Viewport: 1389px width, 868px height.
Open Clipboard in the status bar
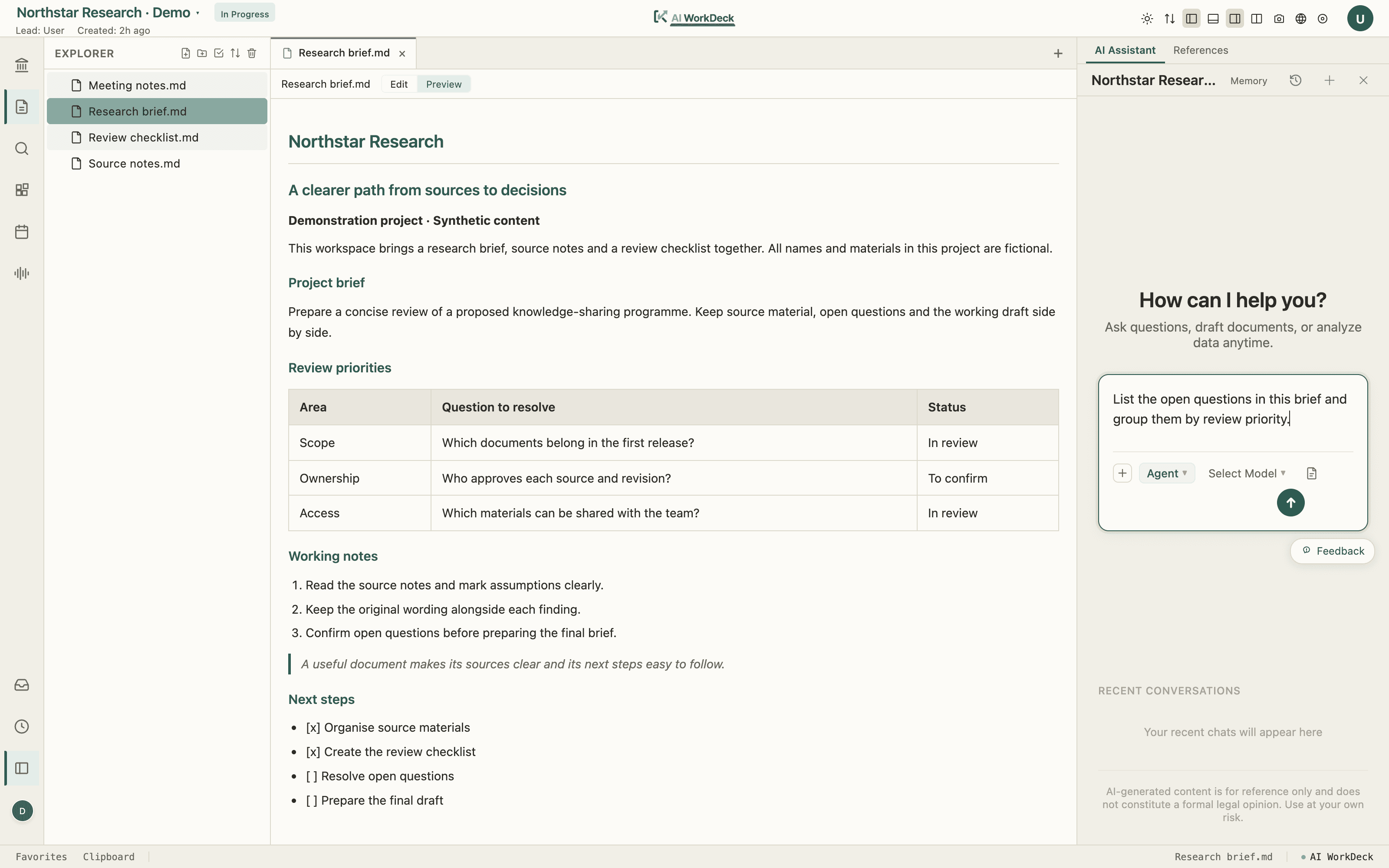(109, 857)
